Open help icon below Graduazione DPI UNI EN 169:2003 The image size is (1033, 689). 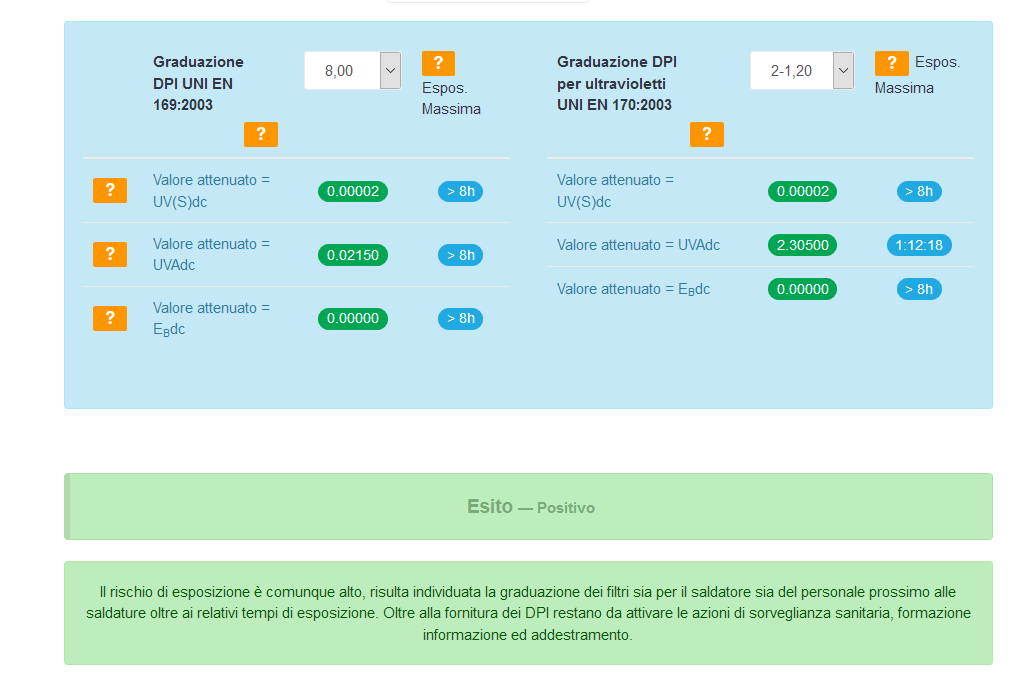[x=261, y=134]
